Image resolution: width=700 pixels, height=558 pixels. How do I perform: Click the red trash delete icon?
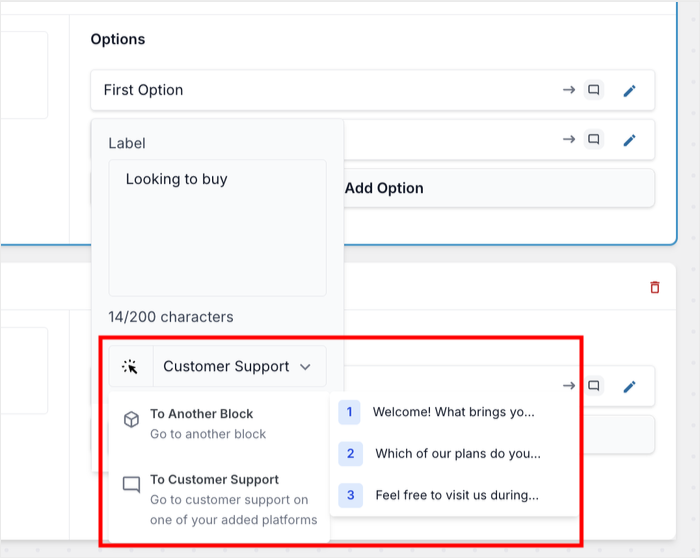tap(655, 287)
